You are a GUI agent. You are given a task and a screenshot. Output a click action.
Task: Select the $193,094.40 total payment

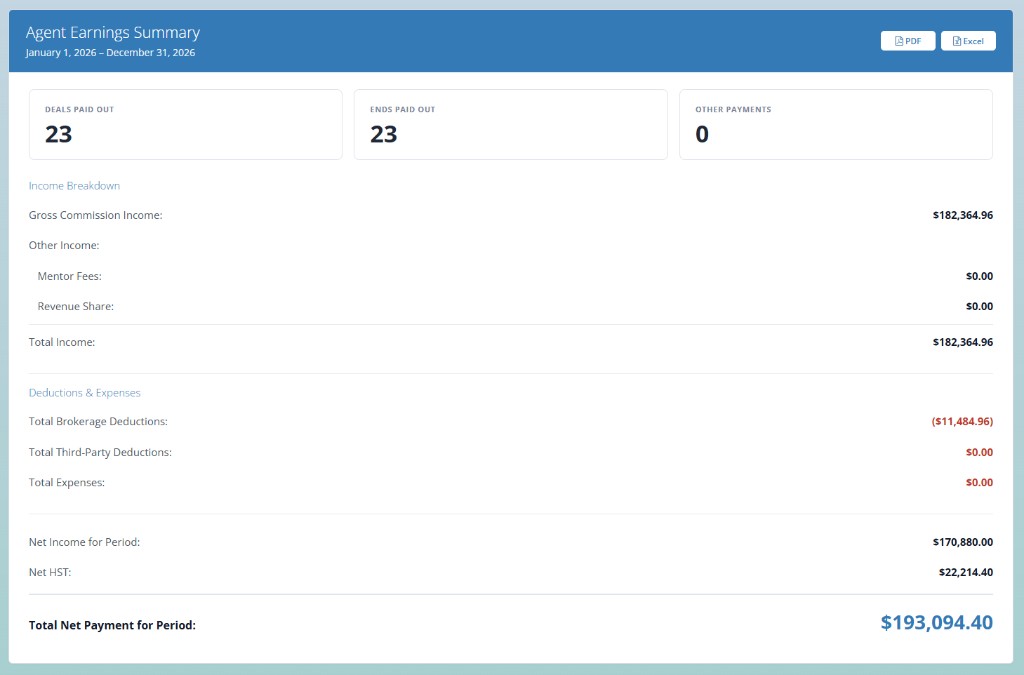936,622
